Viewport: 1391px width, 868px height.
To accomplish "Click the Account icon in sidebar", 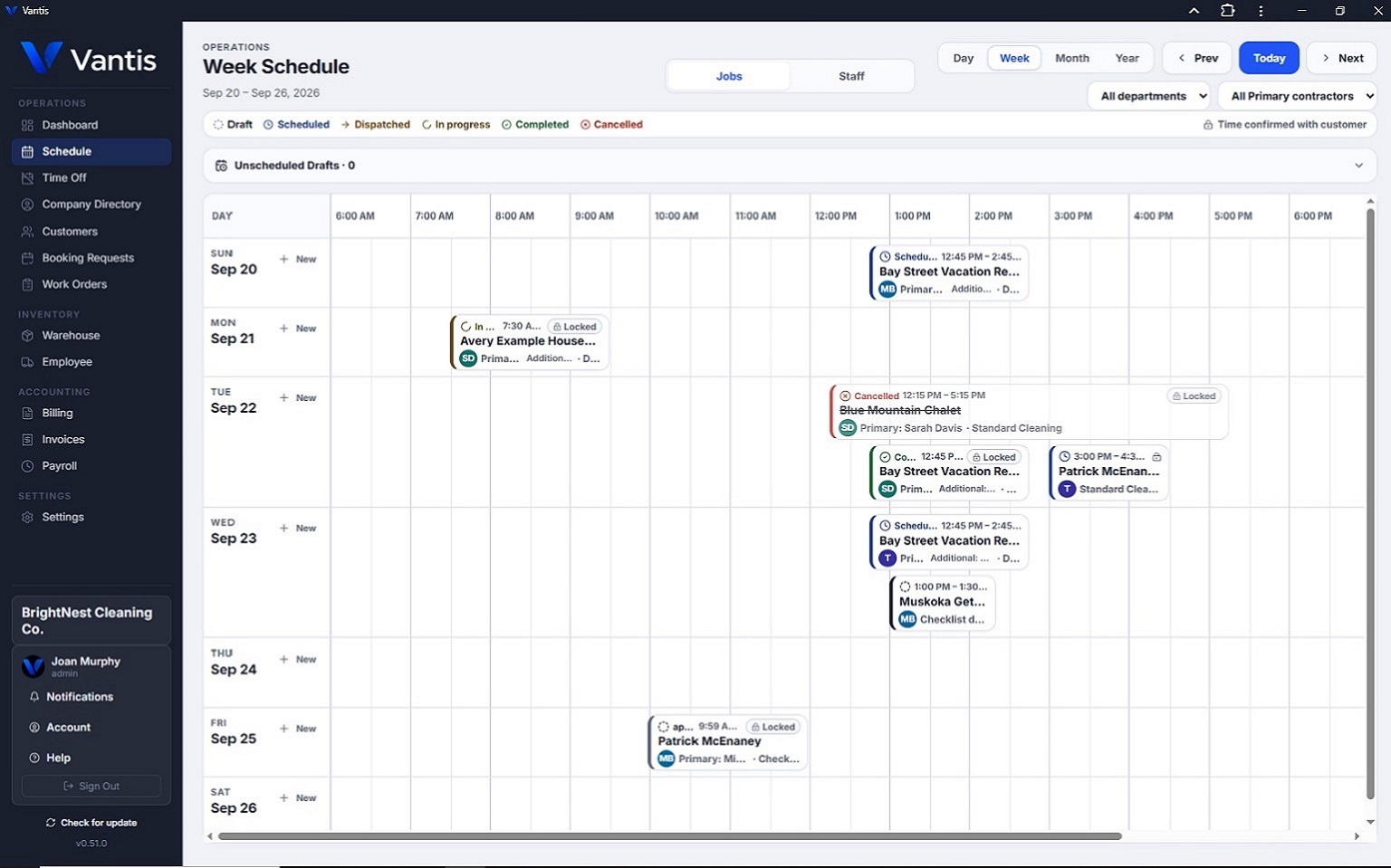I will coord(34,728).
